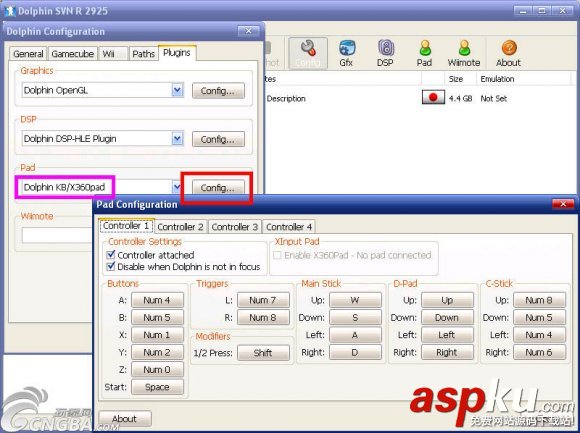Click C-Stick Left mapping Num 4
The image size is (580, 433).
(539, 335)
